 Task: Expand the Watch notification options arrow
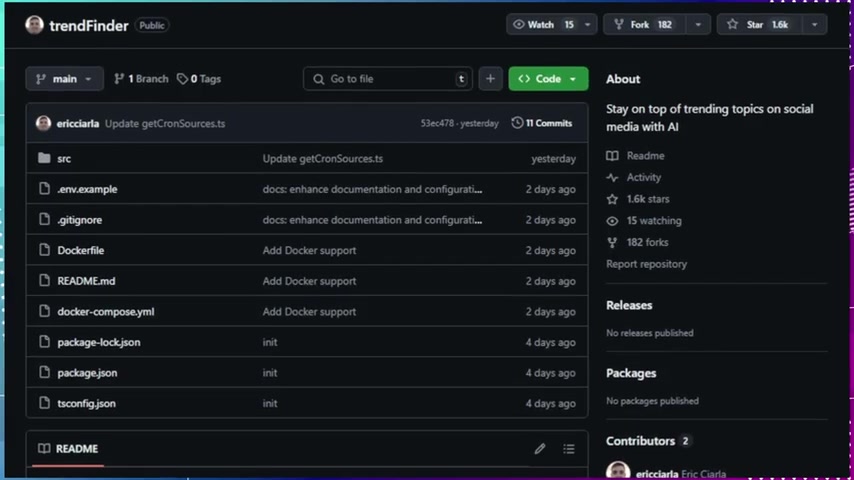[587, 25]
